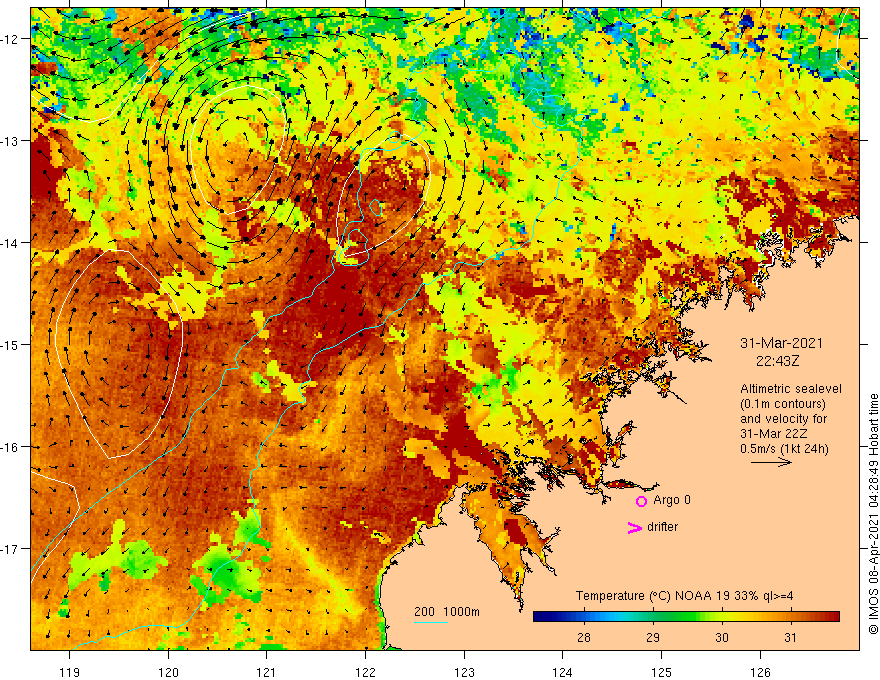Screen dimensions: 880x680
Task: Click the IMOS copyright timestamp text
Action: click(873, 514)
